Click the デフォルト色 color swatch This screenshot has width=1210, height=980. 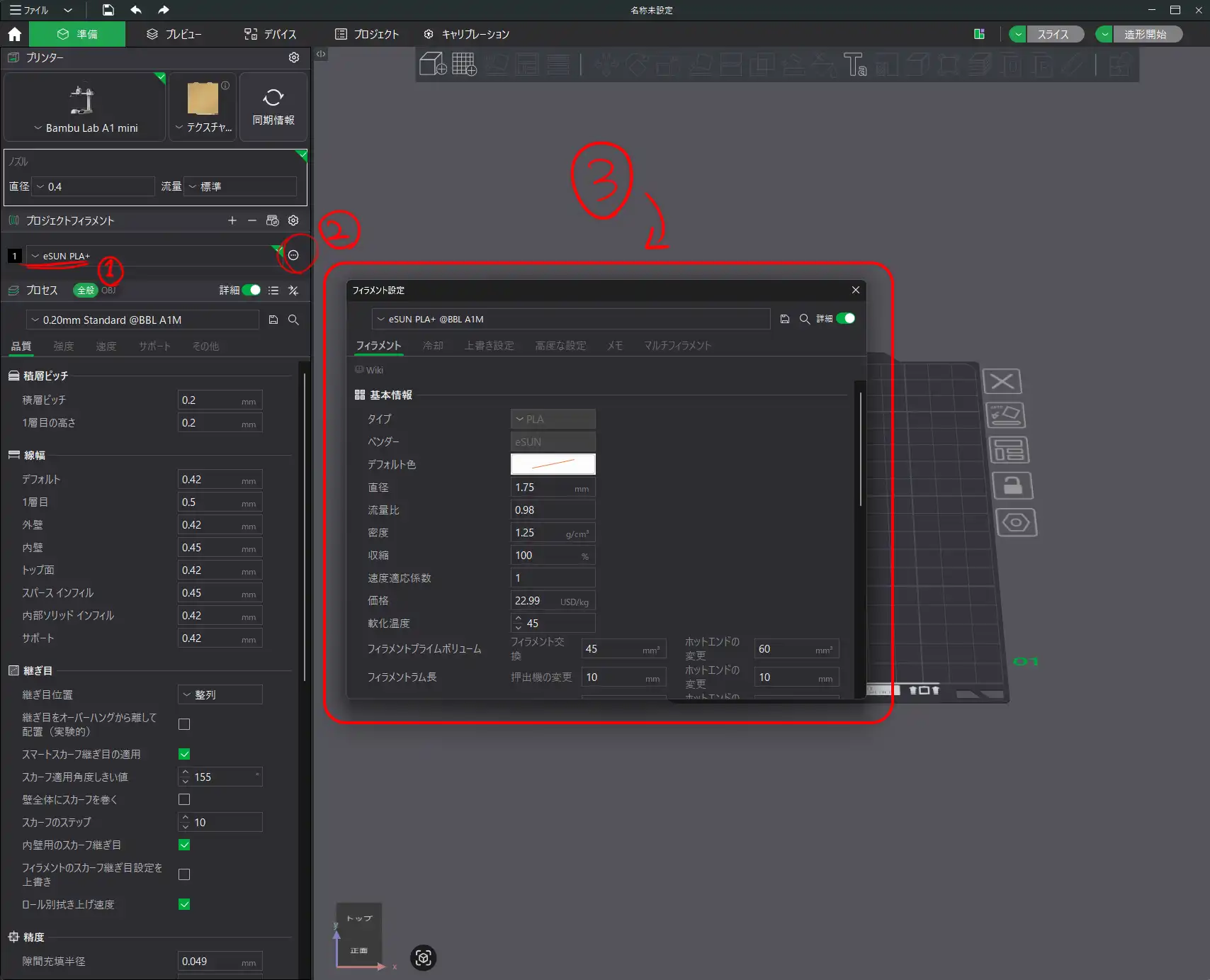point(553,464)
